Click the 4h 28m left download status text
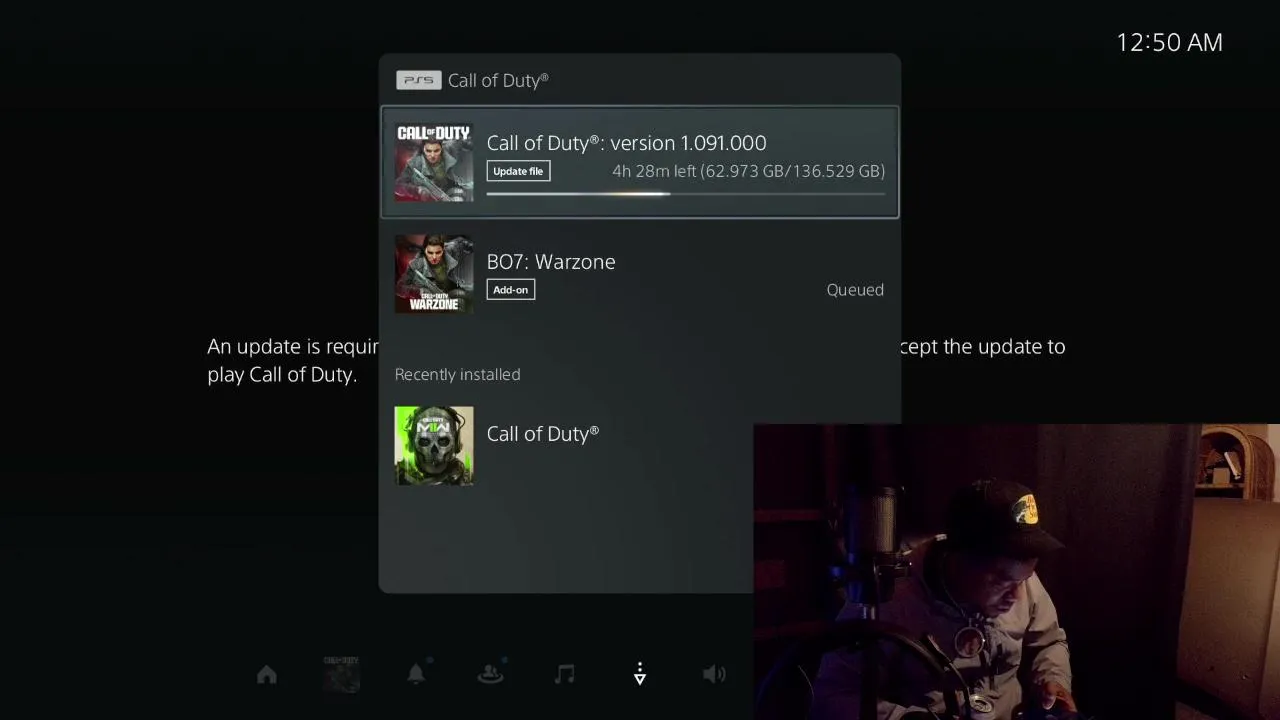 coord(748,171)
